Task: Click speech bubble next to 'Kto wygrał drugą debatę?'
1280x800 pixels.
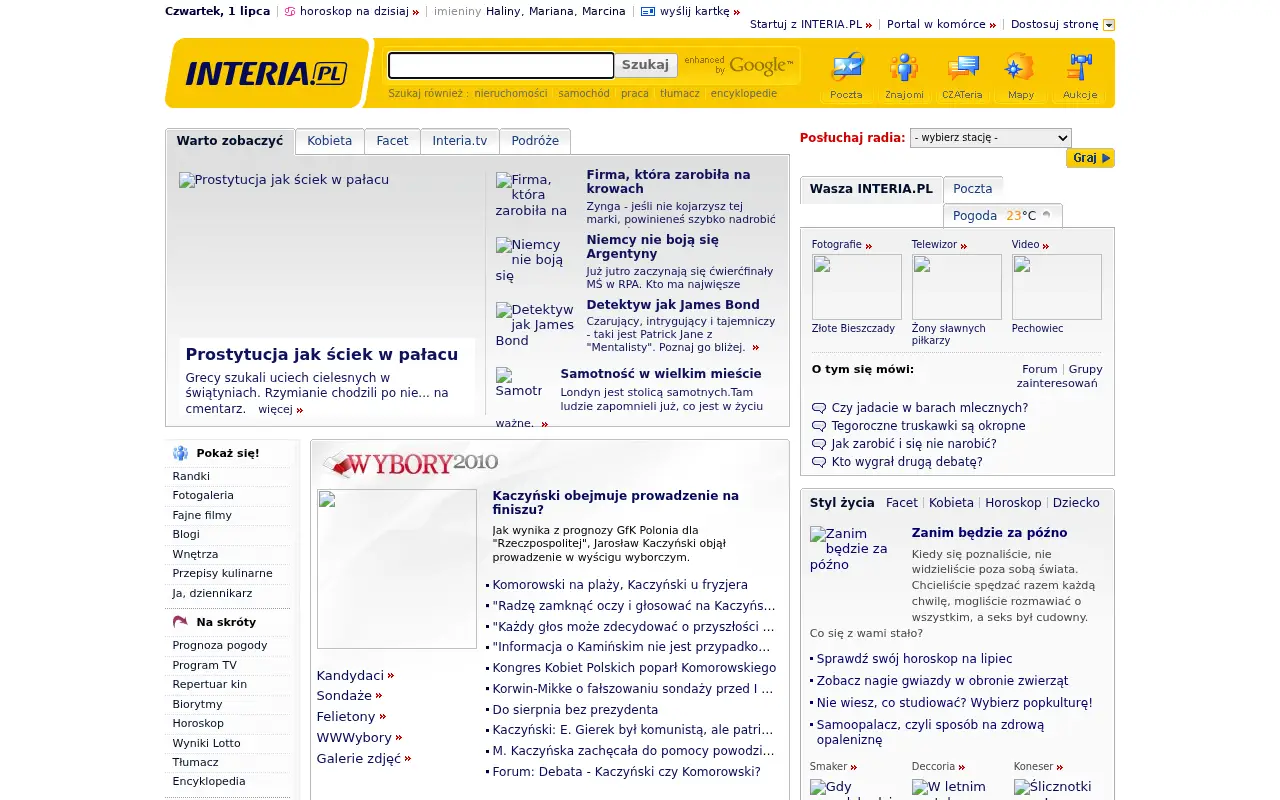Action: coord(819,462)
